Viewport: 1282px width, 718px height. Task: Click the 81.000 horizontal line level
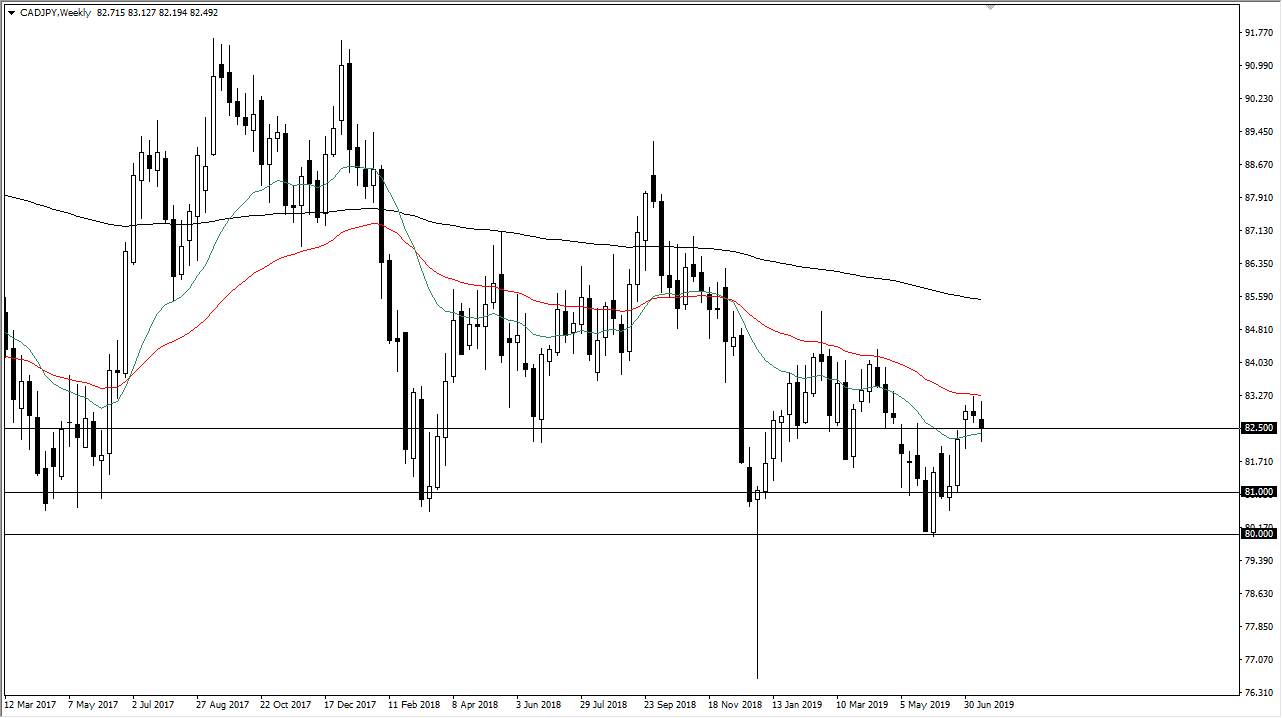600,492
